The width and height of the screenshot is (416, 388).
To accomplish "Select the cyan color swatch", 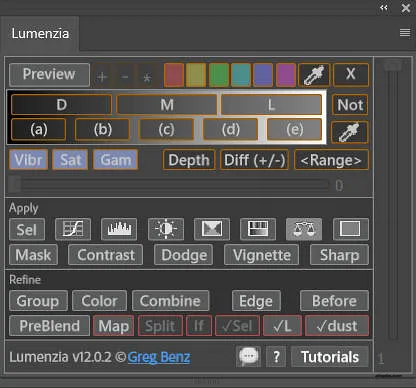I will click(x=241, y=75).
